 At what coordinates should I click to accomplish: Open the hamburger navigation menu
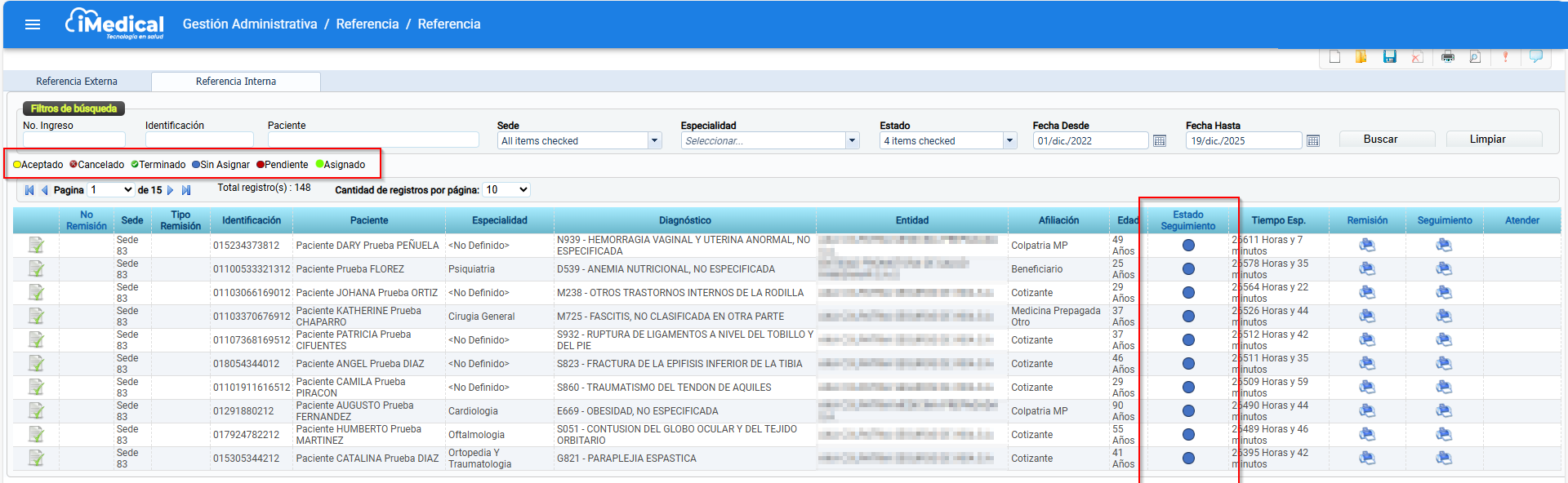33,24
